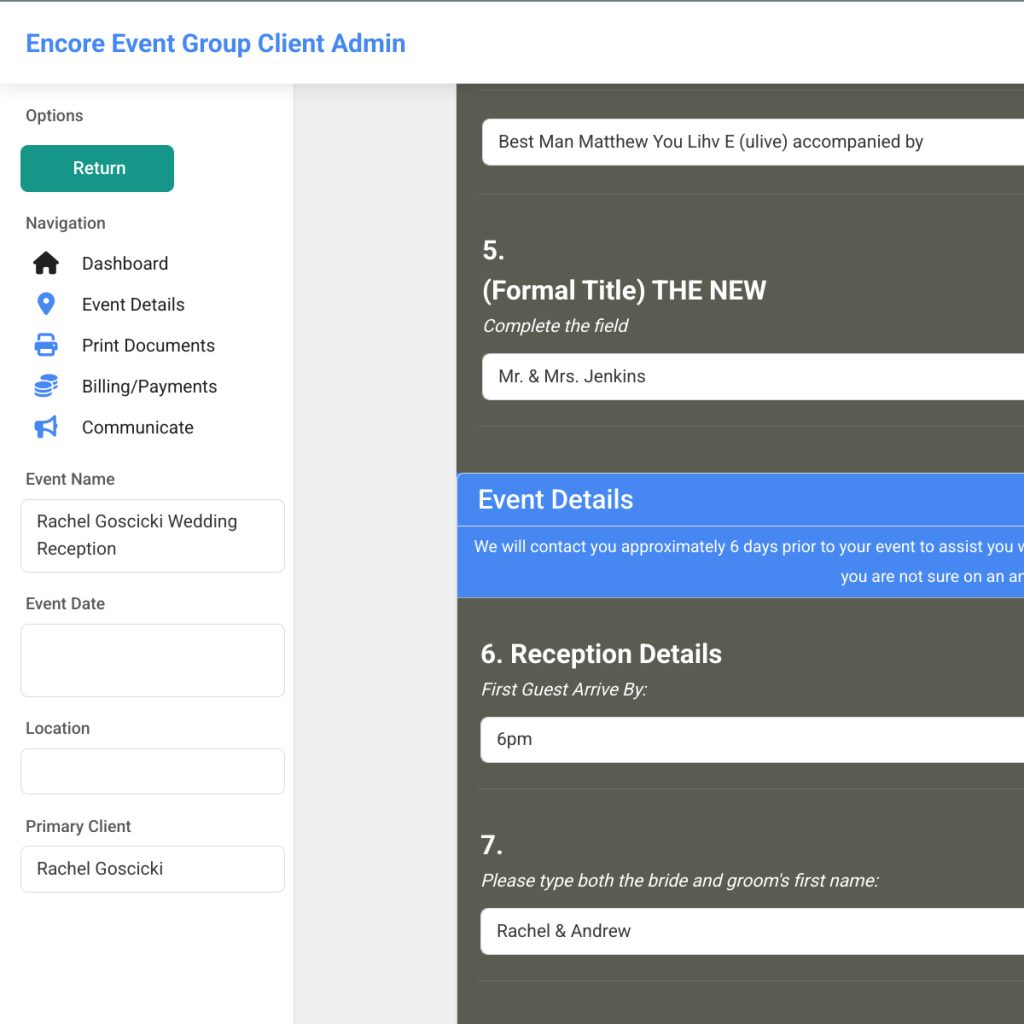Click the Mr. & Mrs. Jenkins field
1024x1024 pixels.
752,377
